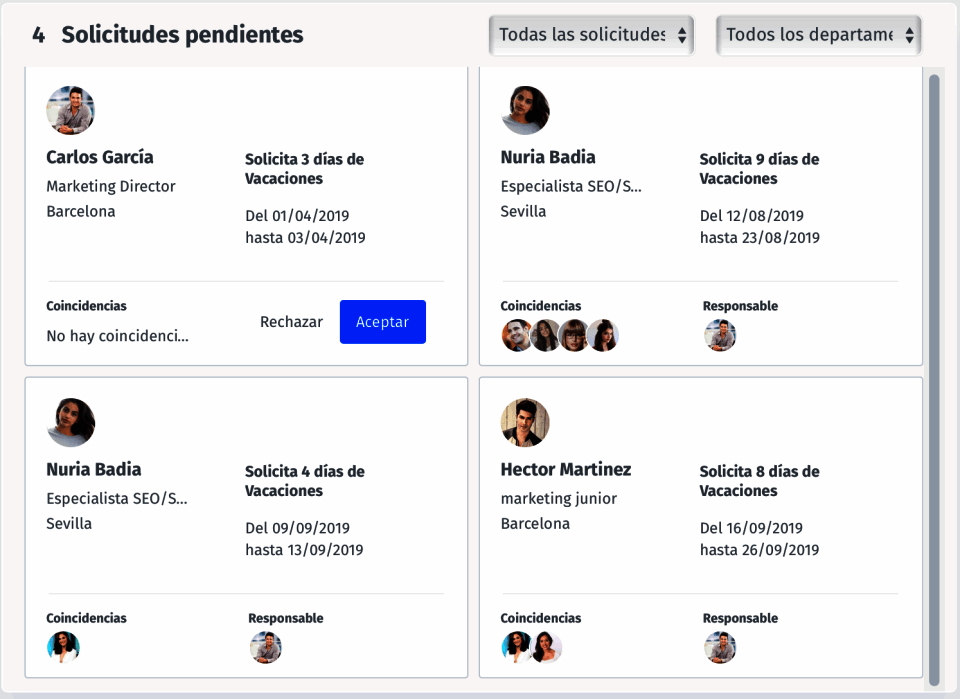Screen dimensions: 960x699
Task: Open the 'Todas las solicitudes' dropdown
Action: [x=592, y=35]
